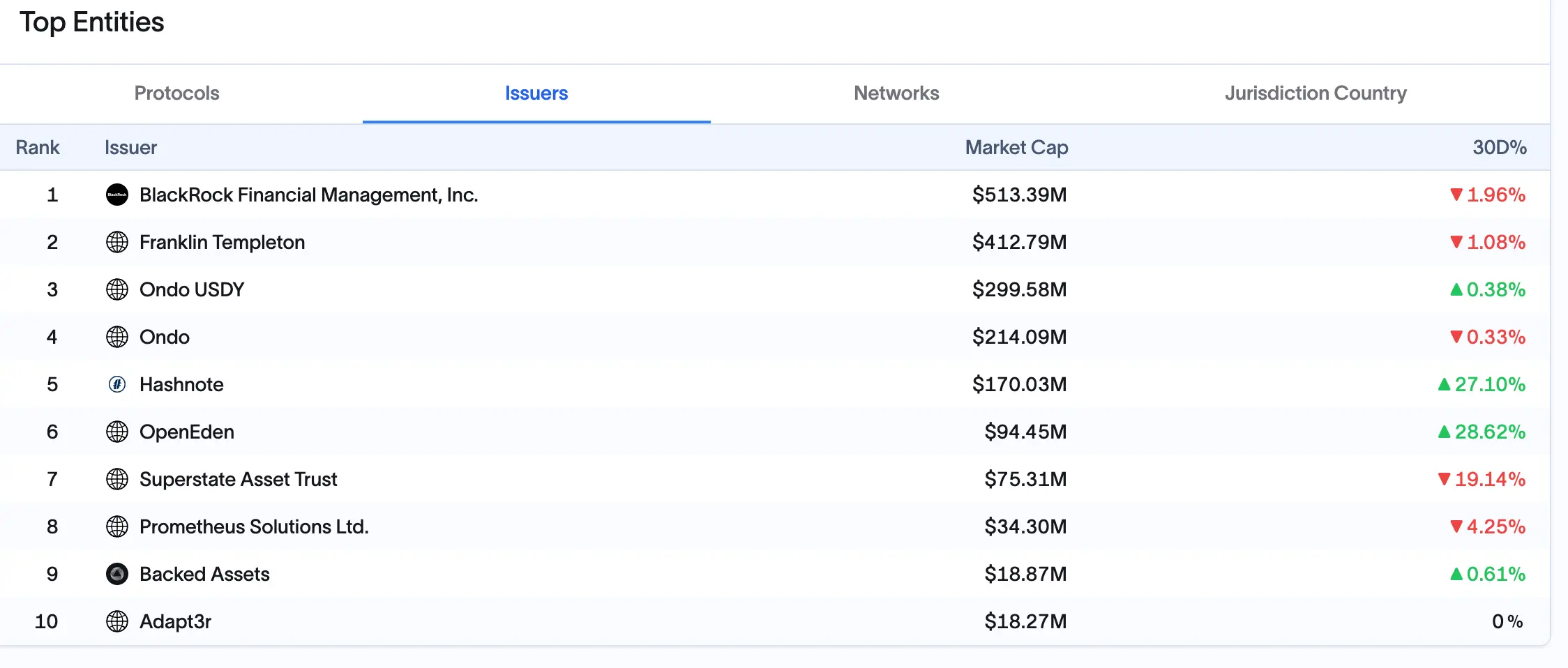Click the $94.45M market cap value

click(1025, 432)
